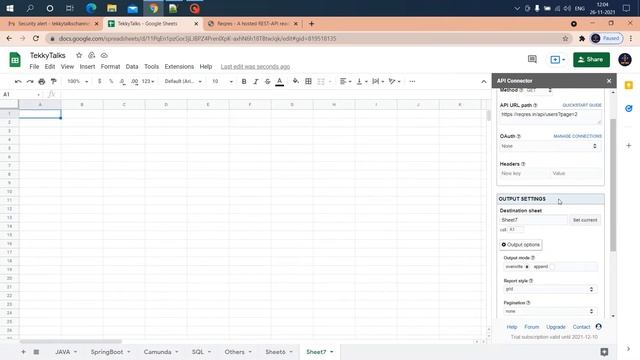
Task: Click the Set current button
Action: coord(585,220)
